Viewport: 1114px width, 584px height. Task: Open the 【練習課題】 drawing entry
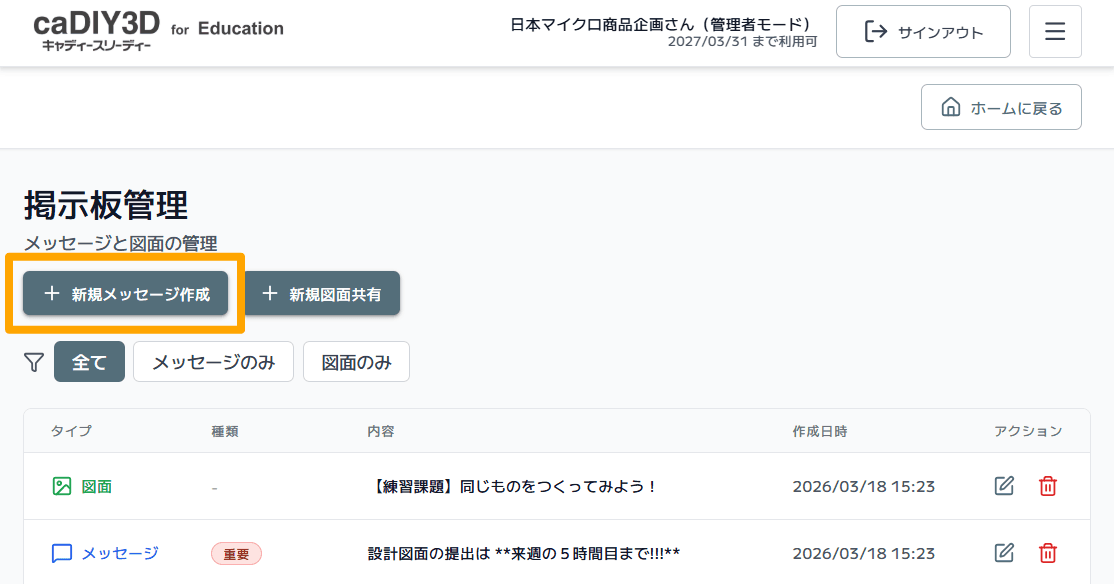[x=514, y=487]
